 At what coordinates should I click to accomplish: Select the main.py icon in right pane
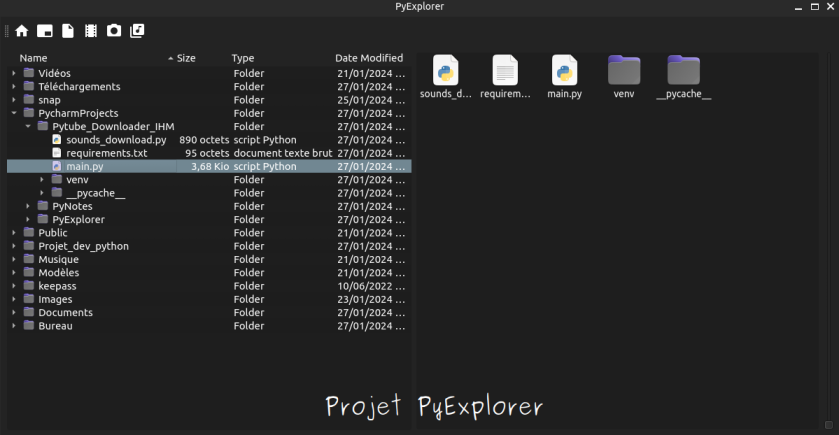click(564, 71)
